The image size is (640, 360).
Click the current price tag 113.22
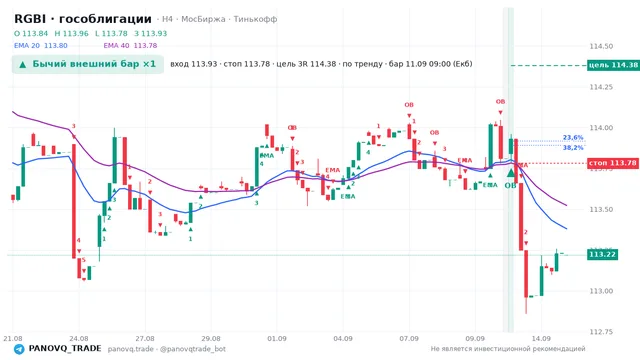coord(603,255)
